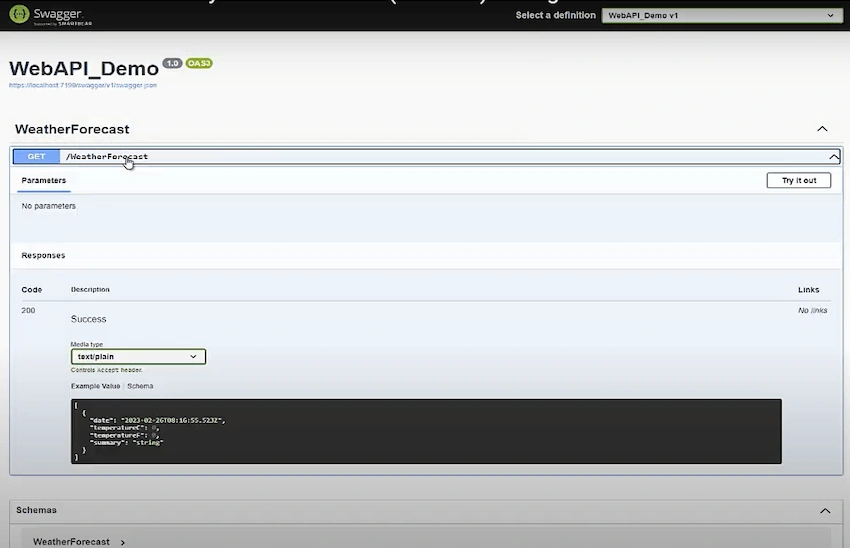Open the Media type text/plain dropdown
The width and height of the screenshot is (850, 548).
tap(138, 357)
